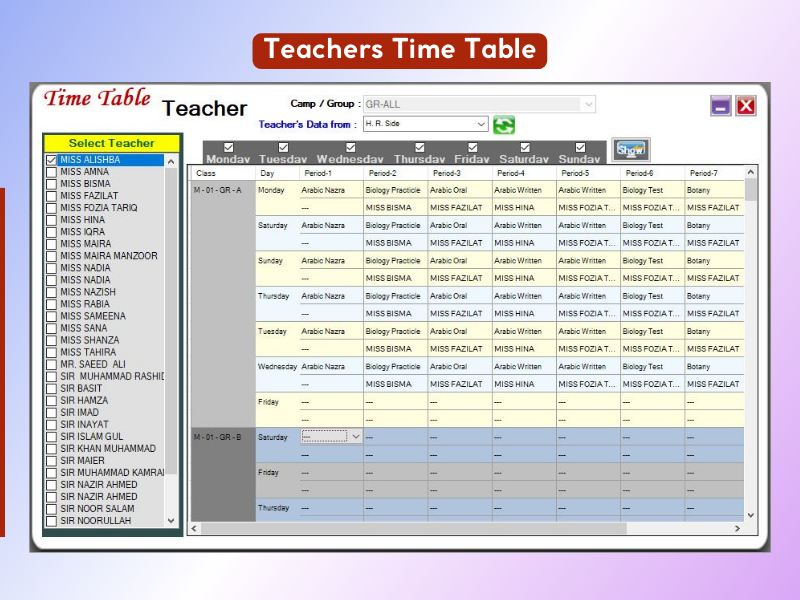Click the timetable horizontal scroll-right arrow
800x600 pixels.
737,528
